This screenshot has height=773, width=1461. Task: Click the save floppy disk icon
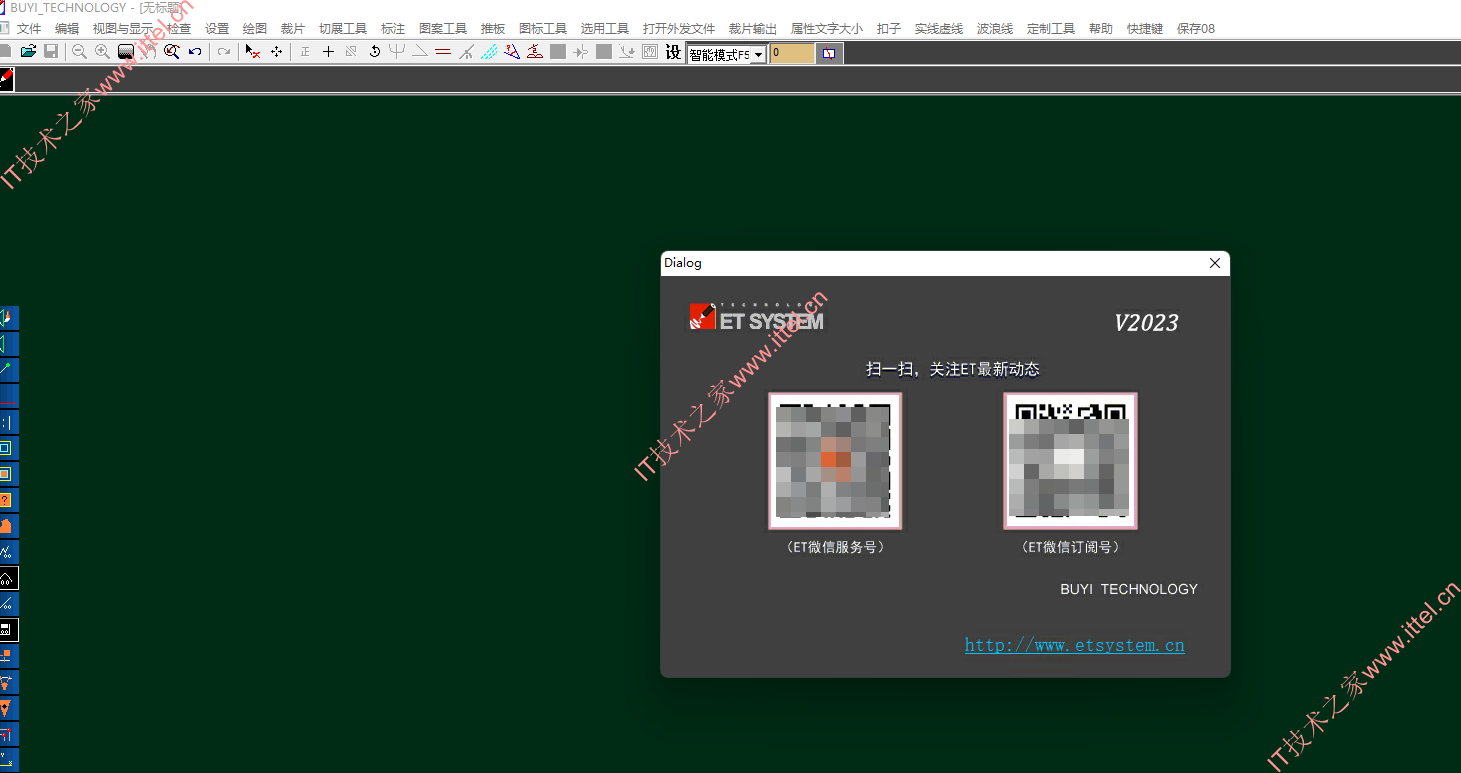[x=51, y=52]
